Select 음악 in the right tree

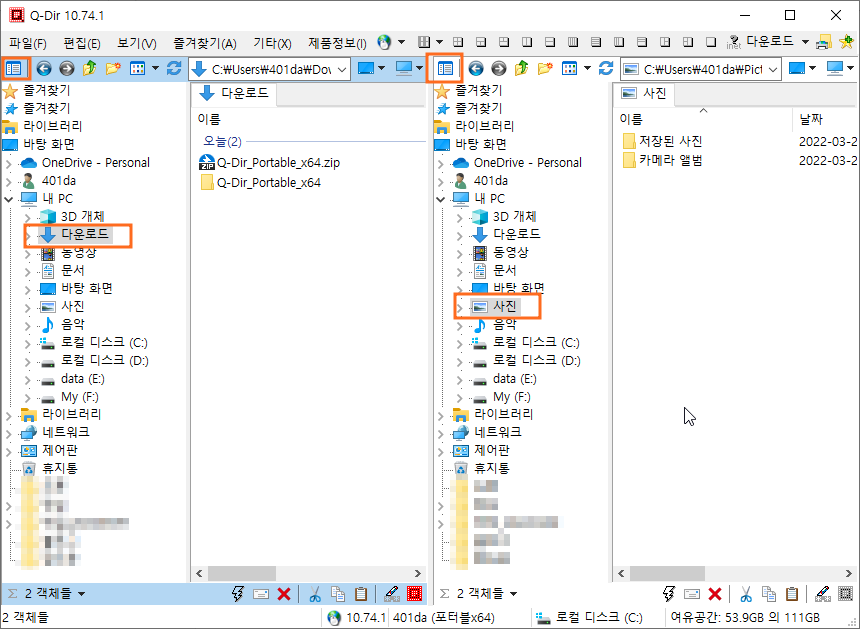(x=505, y=325)
